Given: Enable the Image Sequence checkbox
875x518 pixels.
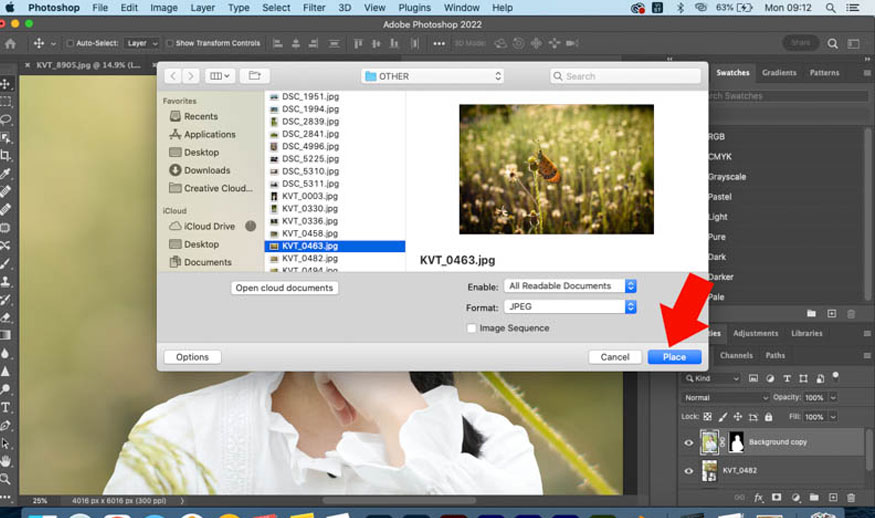Looking at the screenshot, I should click(472, 328).
